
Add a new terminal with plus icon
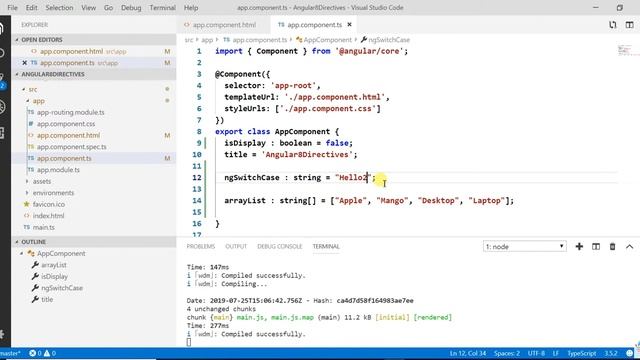(x=579, y=247)
